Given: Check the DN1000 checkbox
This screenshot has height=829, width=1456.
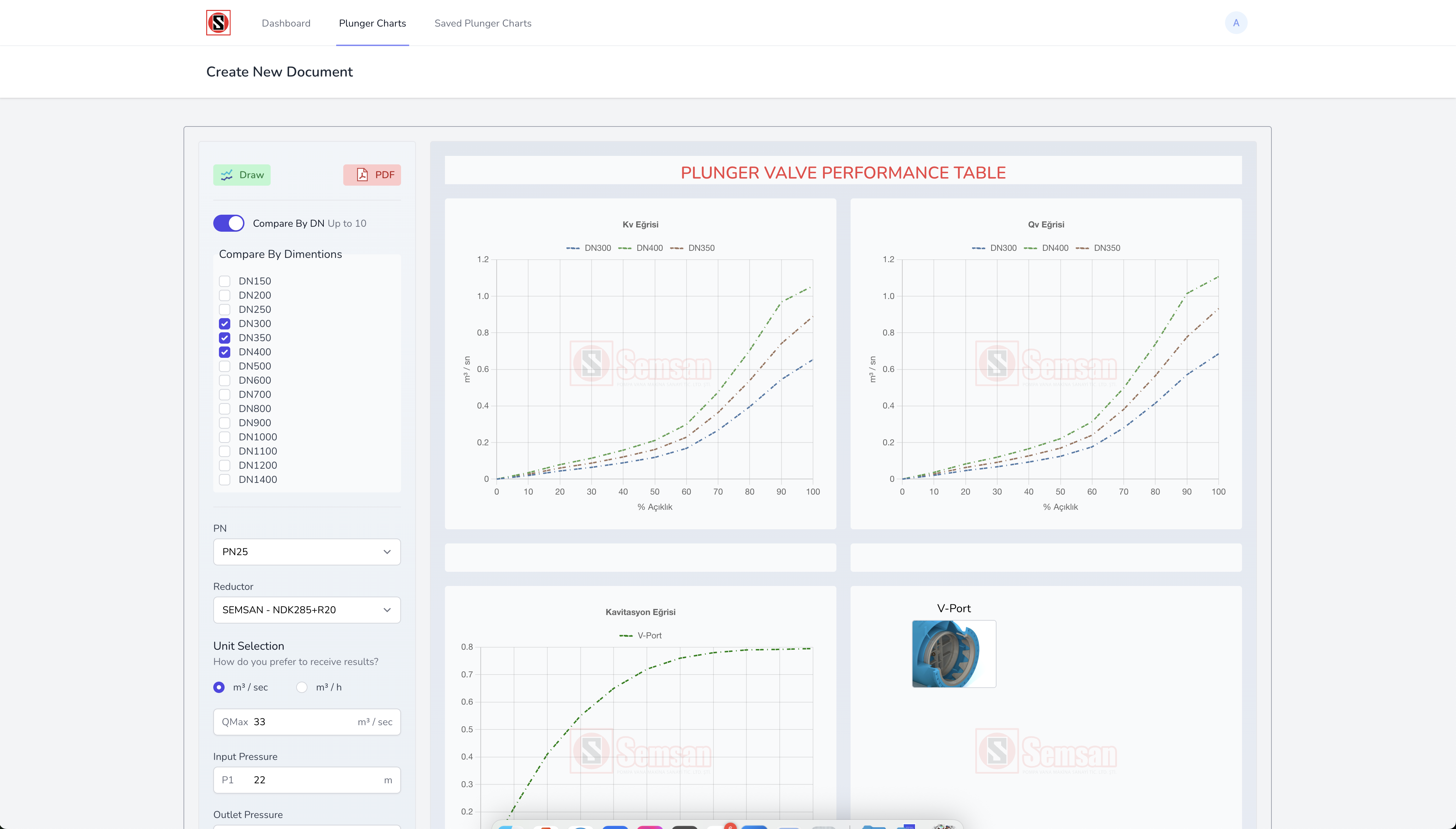Looking at the screenshot, I should click(x=225, y=437).
